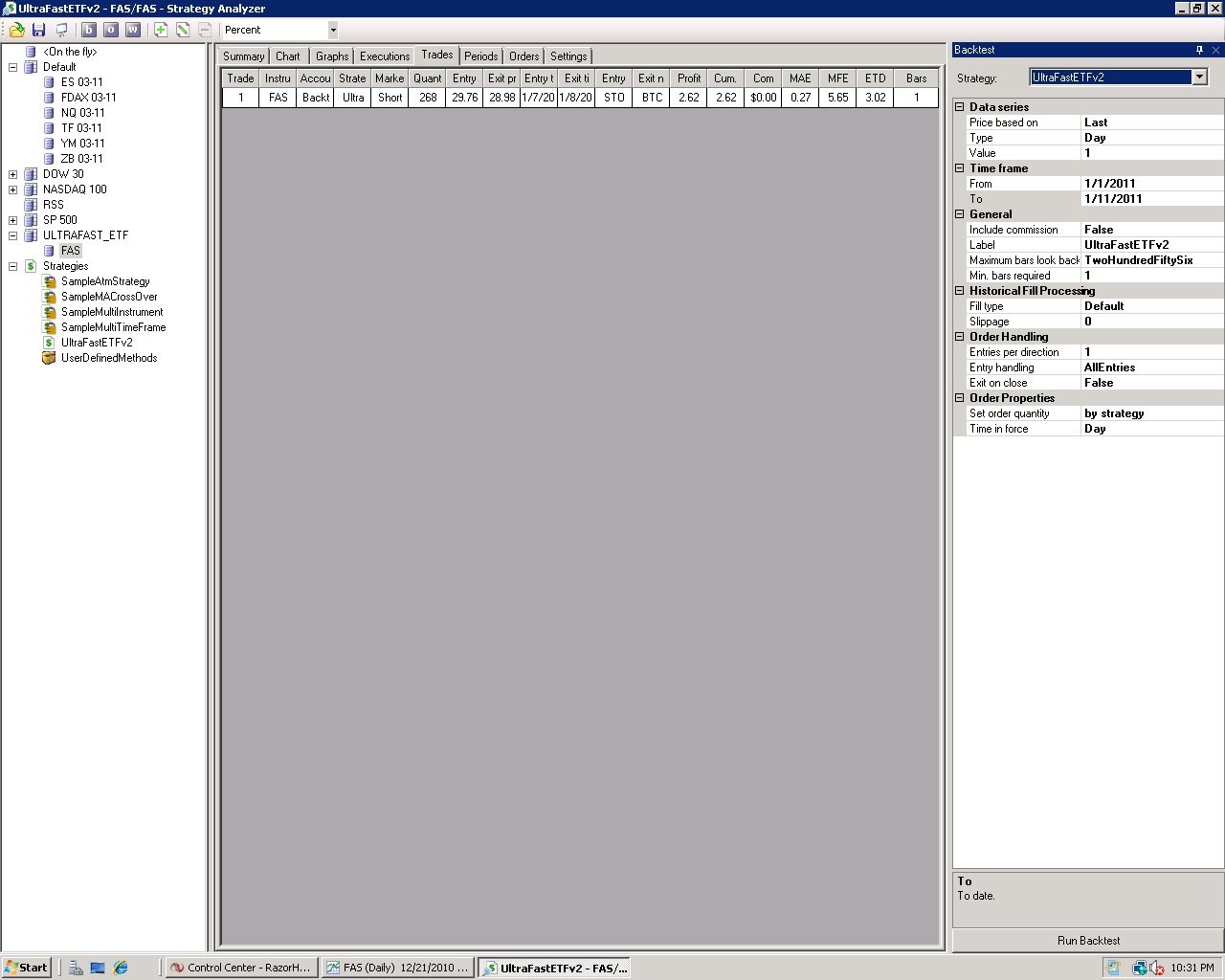This screenshot has width=1225, height=980.
Task: Select FAS under ULTRAFAST_ETF
Action: click(x=71, y=251)
